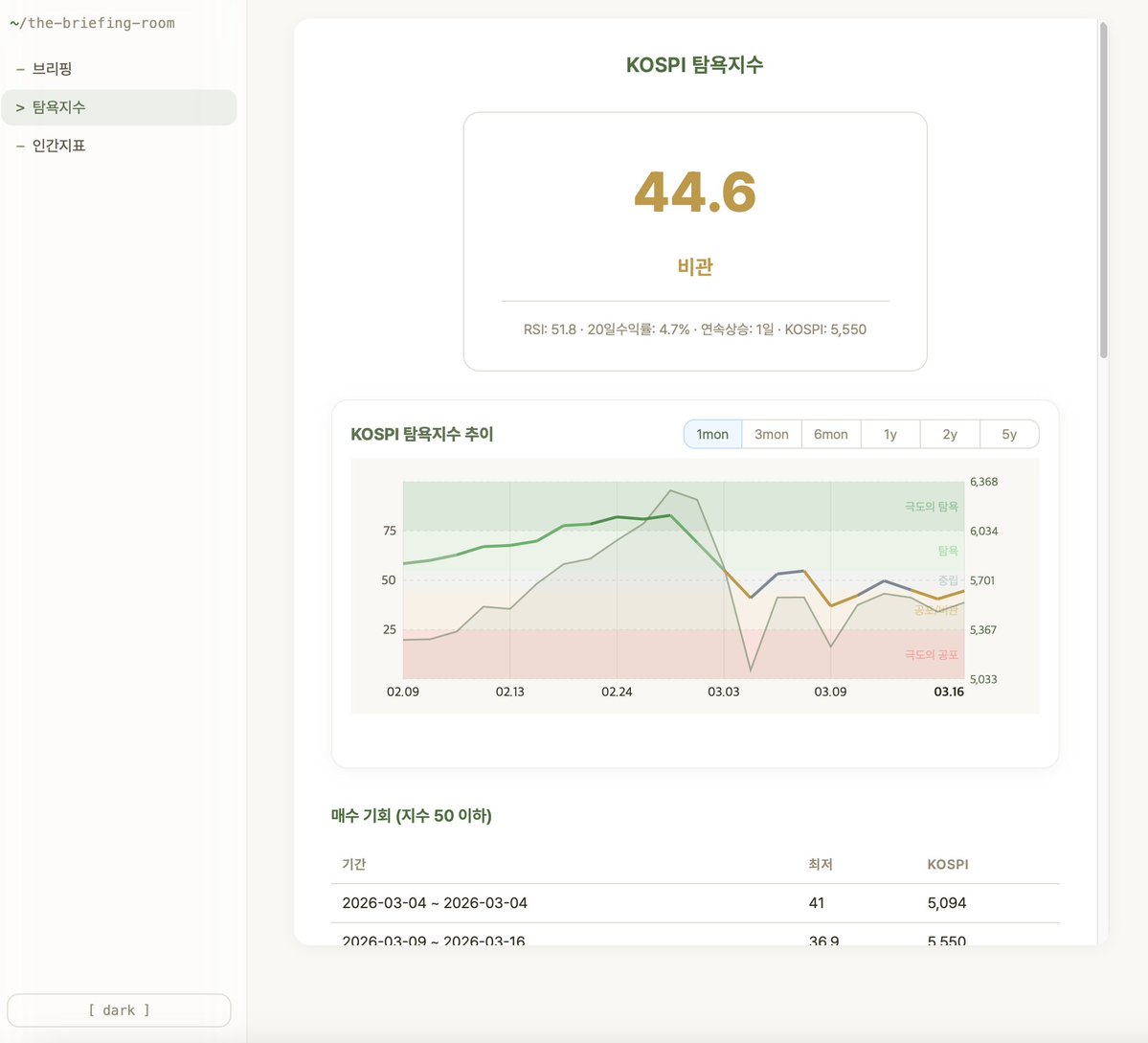Click the 5,094 KOSPI cell
Viewport: 1148px width, 1043px height.
point(947,903)
